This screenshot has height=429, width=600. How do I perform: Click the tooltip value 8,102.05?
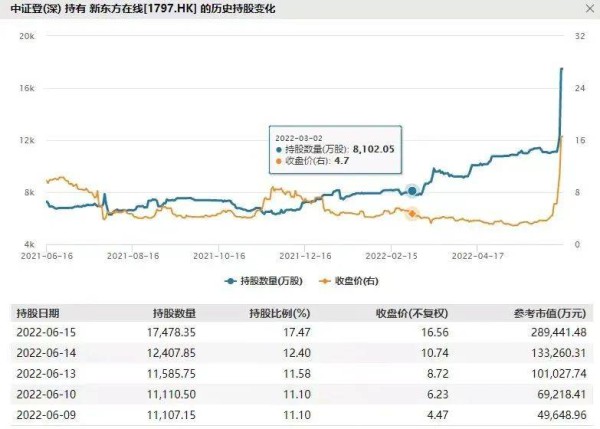373,149
